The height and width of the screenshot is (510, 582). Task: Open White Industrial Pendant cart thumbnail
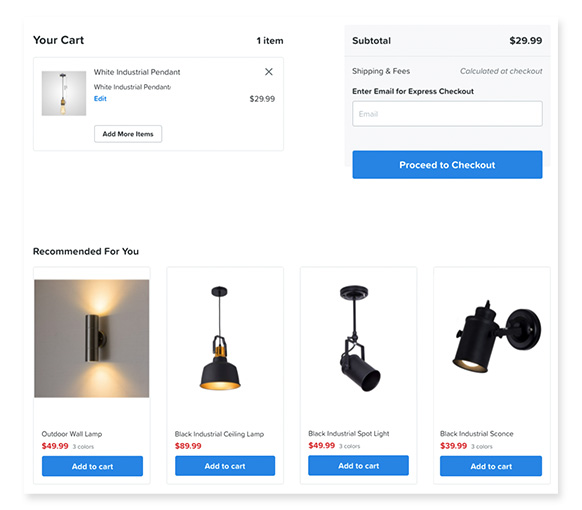[x=64, y=94]
